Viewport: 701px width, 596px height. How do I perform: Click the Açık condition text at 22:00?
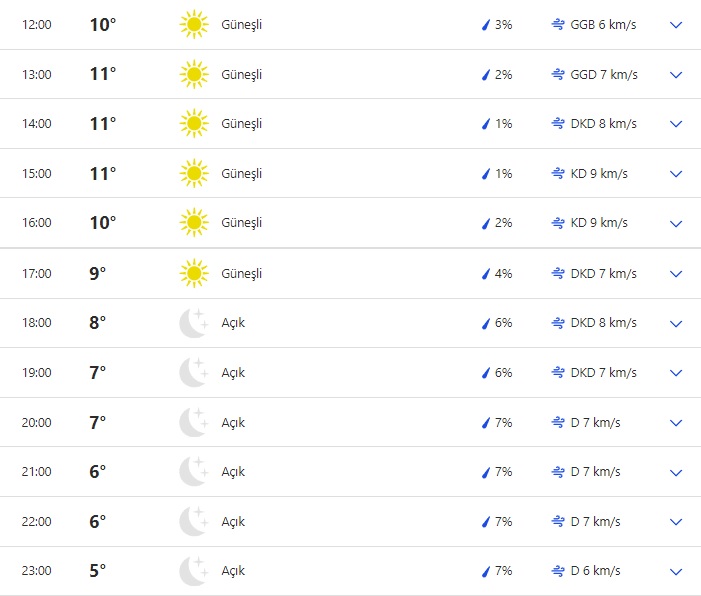point(233,522)
